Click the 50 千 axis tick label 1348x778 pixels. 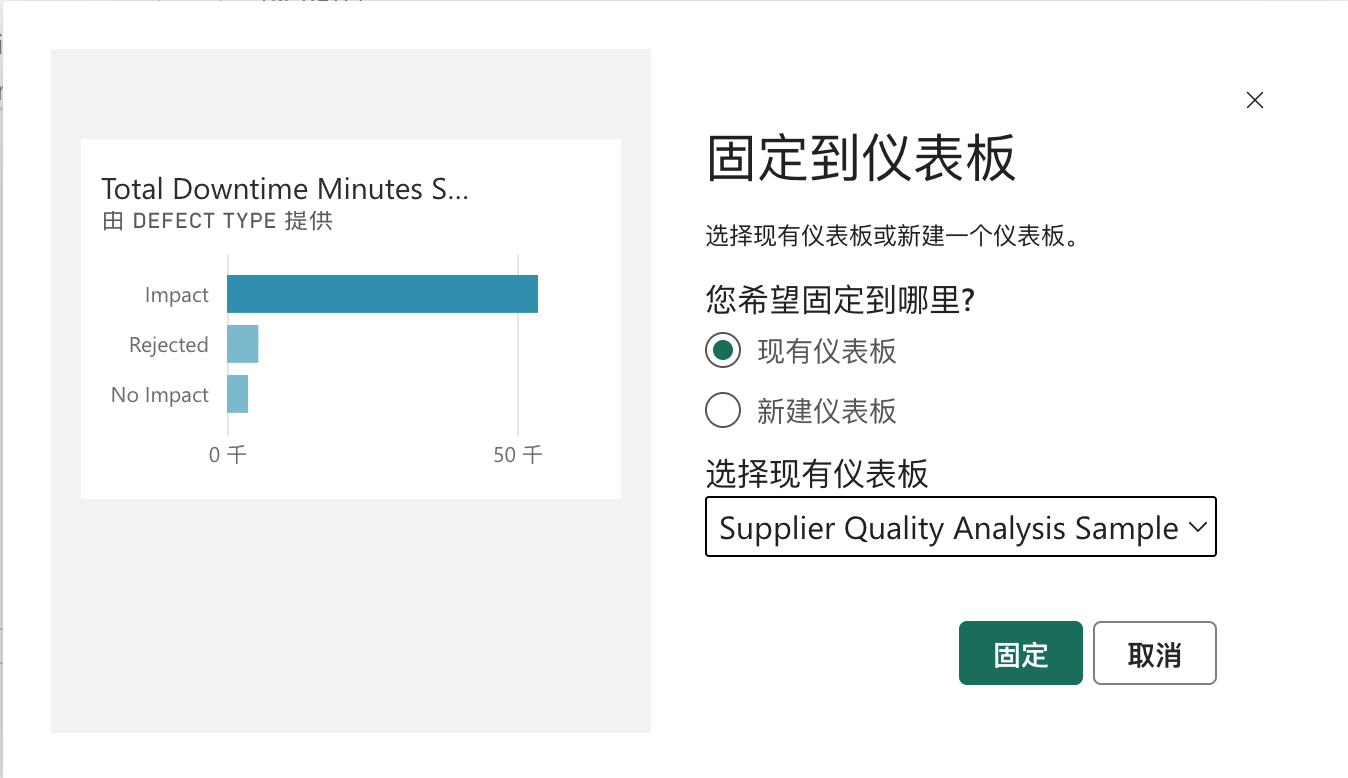pos(518,455)
